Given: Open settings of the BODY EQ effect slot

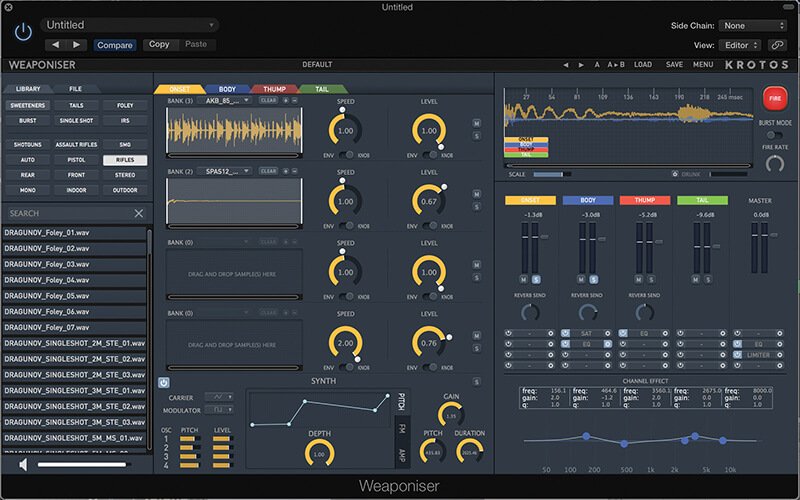Looking at the screenshot, I should [x=608, y=344].
